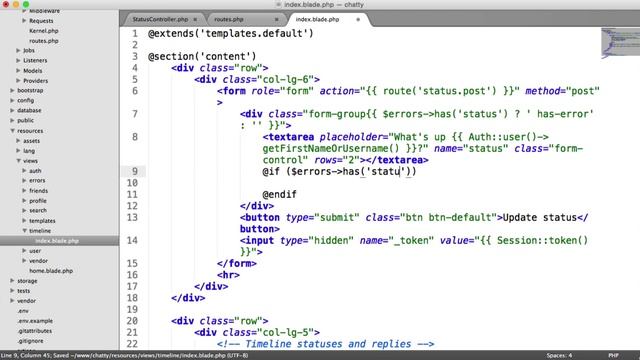Viewport: 640px width, 360px height.
Task: Expand the Listeners folder arrow
Action: click(18, 60)
